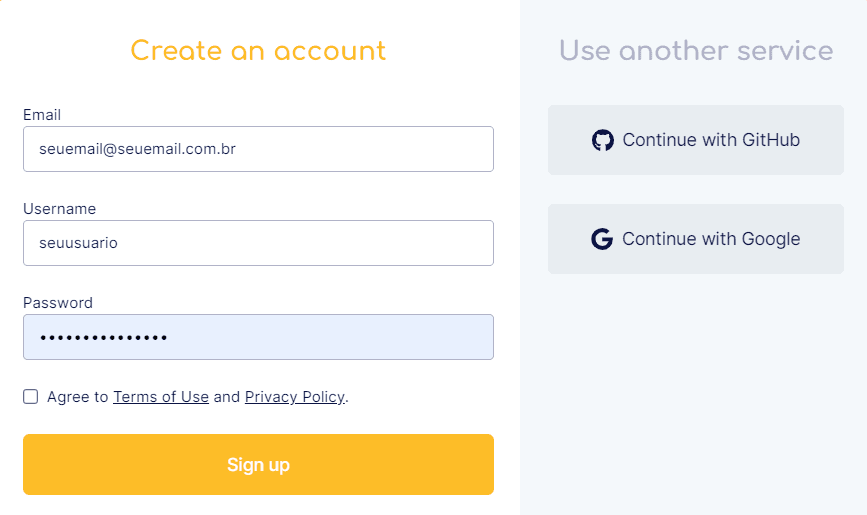This screenshot has height=515, width=867.
Task: Click the Email field label
Action: click(42, 115)
